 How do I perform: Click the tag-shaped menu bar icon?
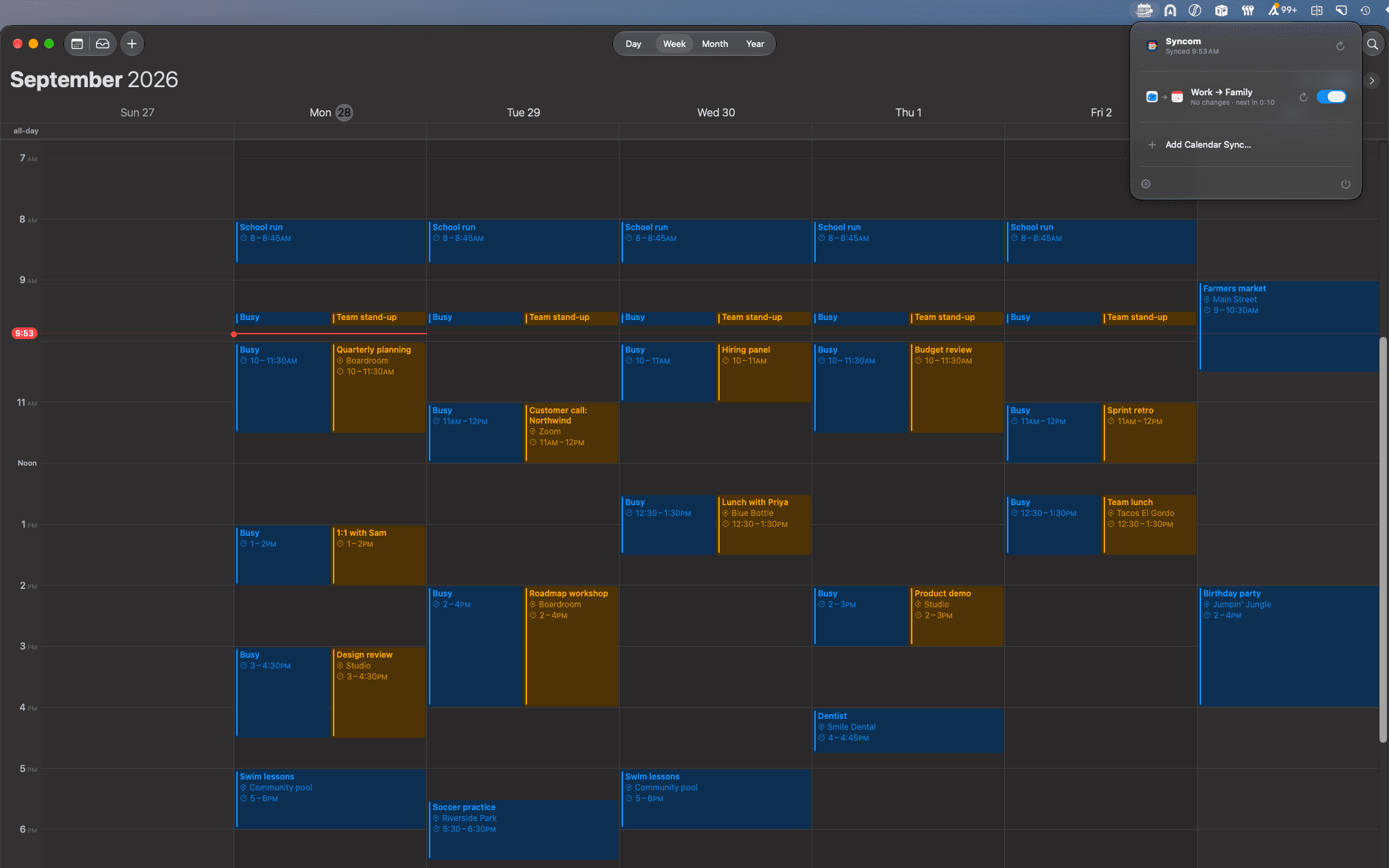[1341, 10]
